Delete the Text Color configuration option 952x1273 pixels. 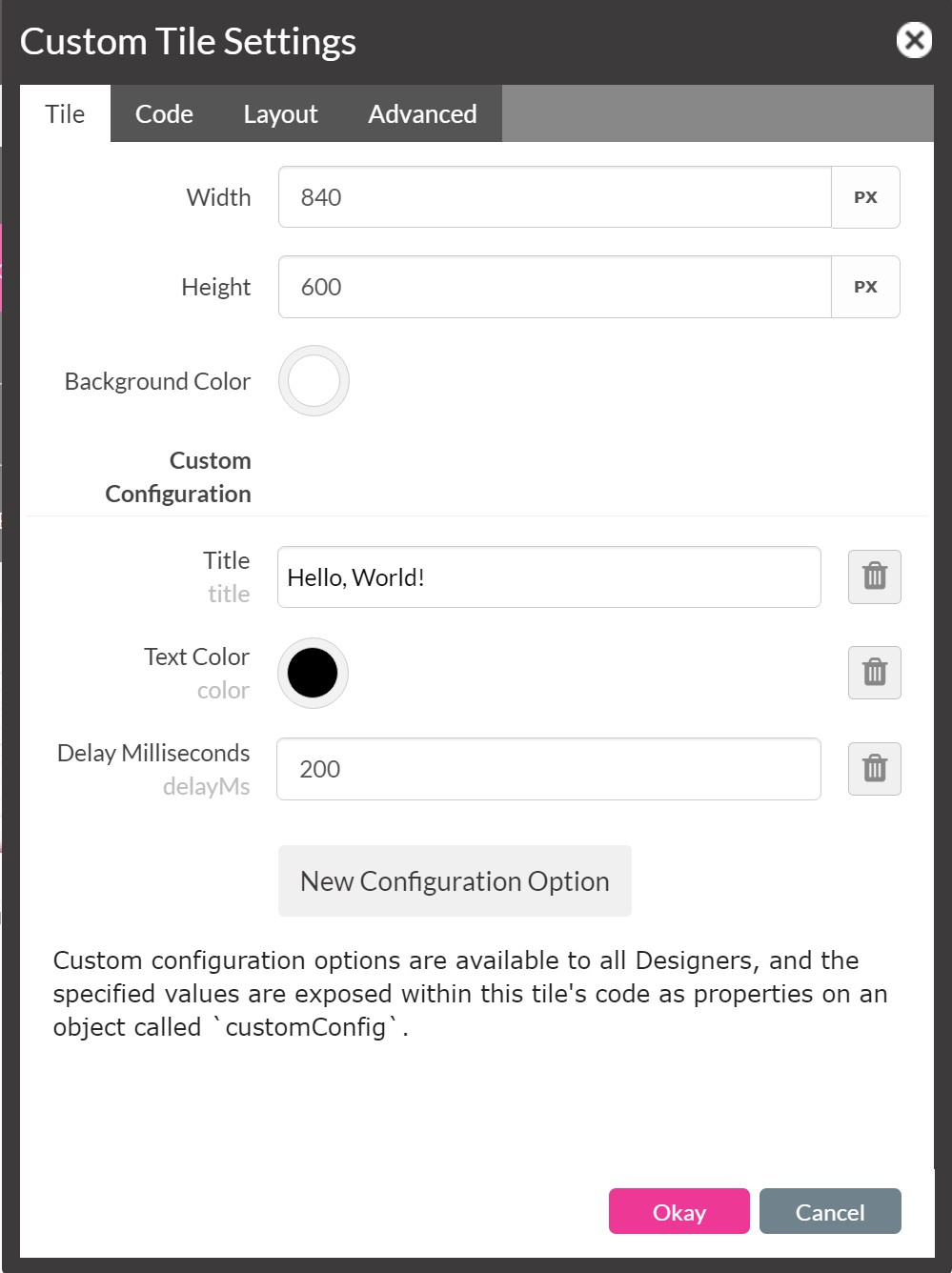point(874,673)
